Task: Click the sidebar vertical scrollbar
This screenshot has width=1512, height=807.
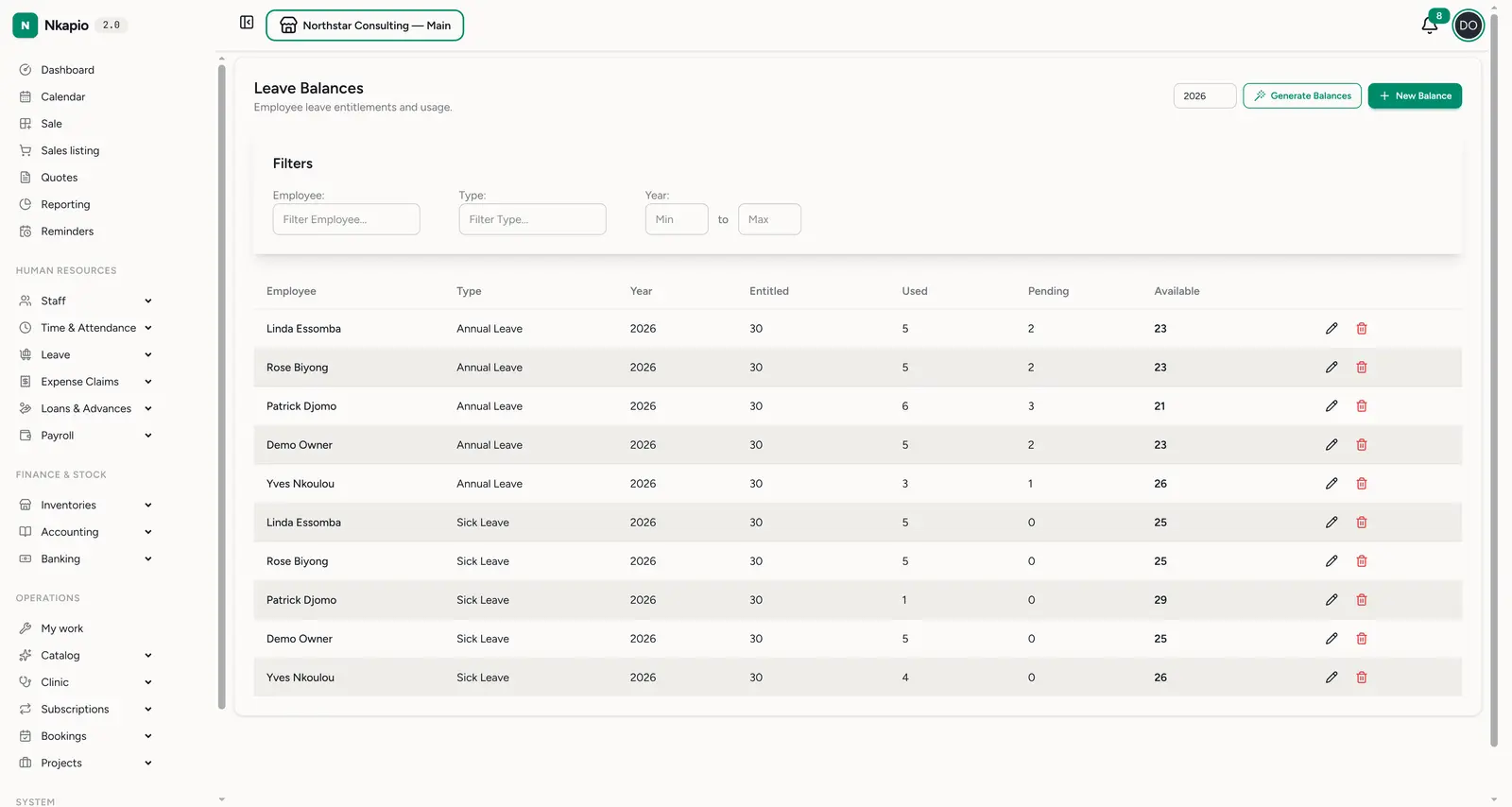Action: pos(222,386)
